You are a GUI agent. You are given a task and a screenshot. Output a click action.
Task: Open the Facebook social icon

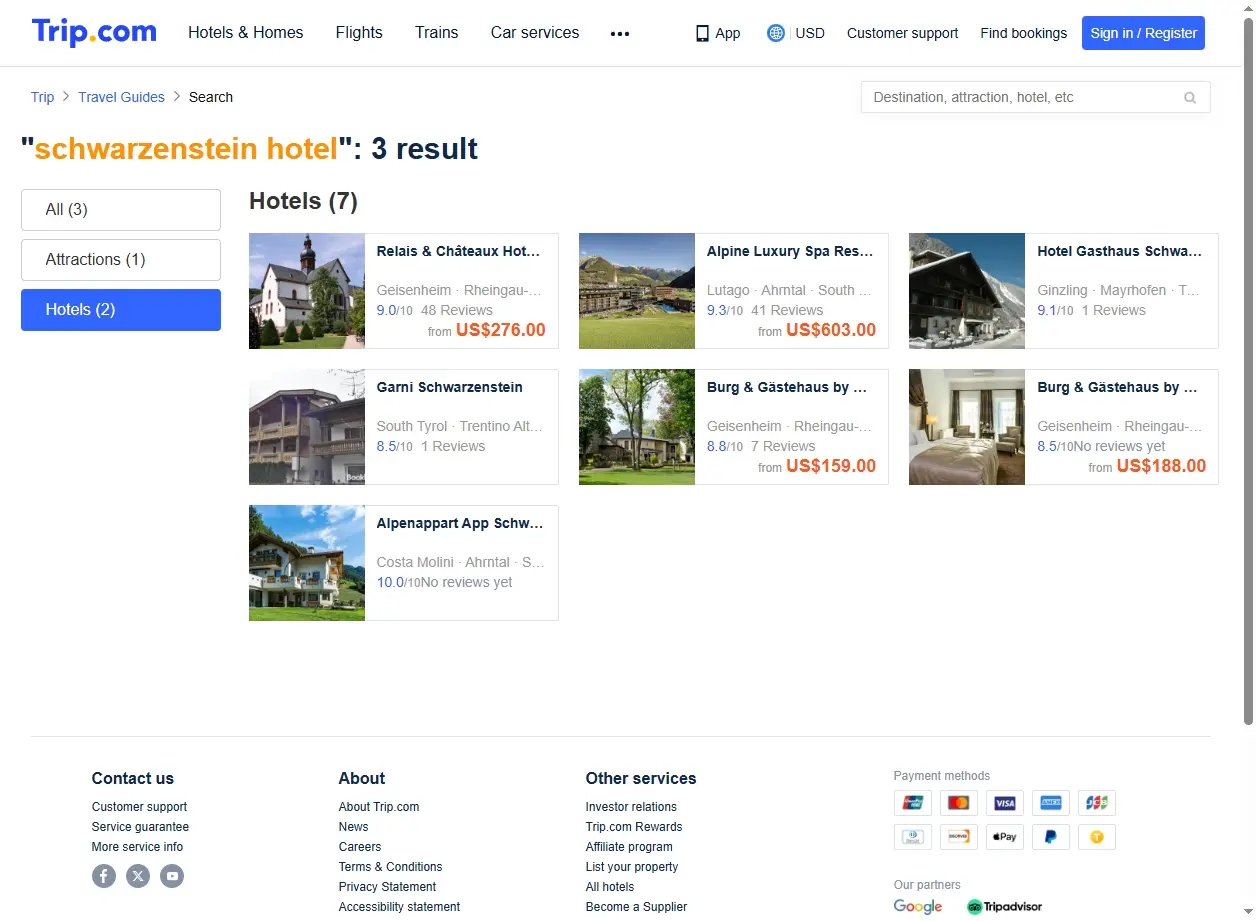pyautogui.click(x=104, y=876)
